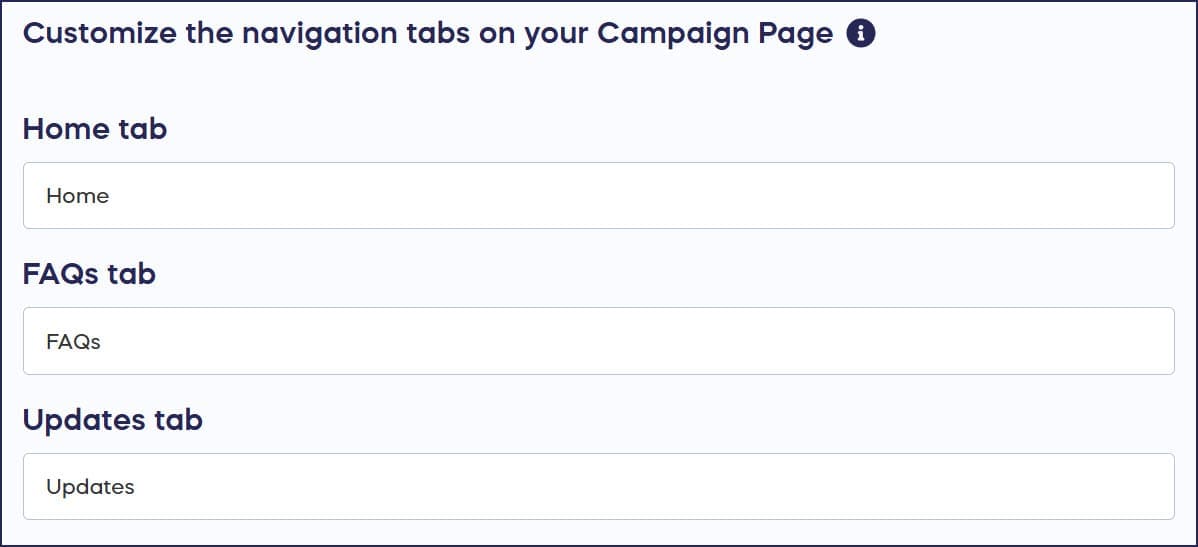Click the "Updates tab" field label
This screenshot has width=1198, height=547.
click(112, 419)
